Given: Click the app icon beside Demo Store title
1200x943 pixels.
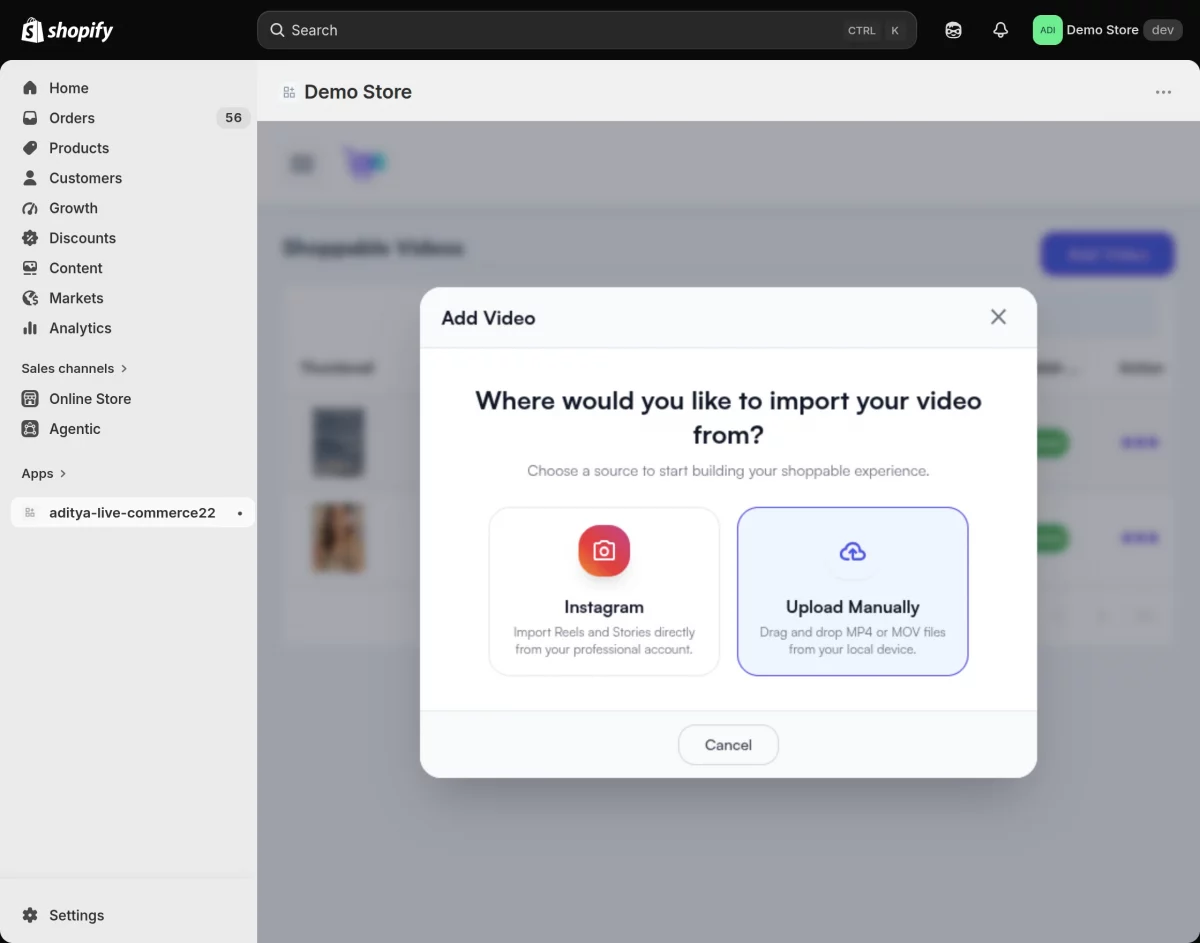Looking at the screenshot, I should click(289, 92).
